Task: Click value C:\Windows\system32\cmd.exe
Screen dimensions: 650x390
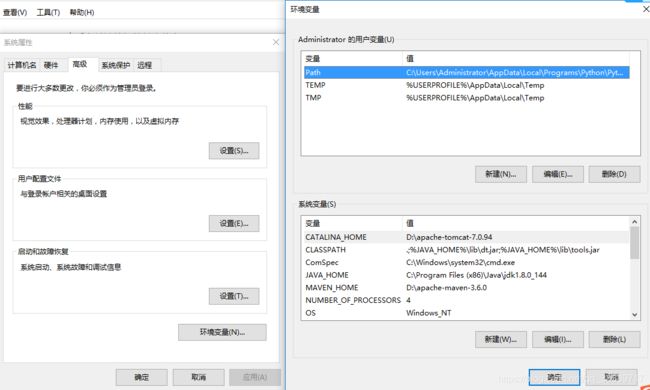Action: (x=461, y=262)
